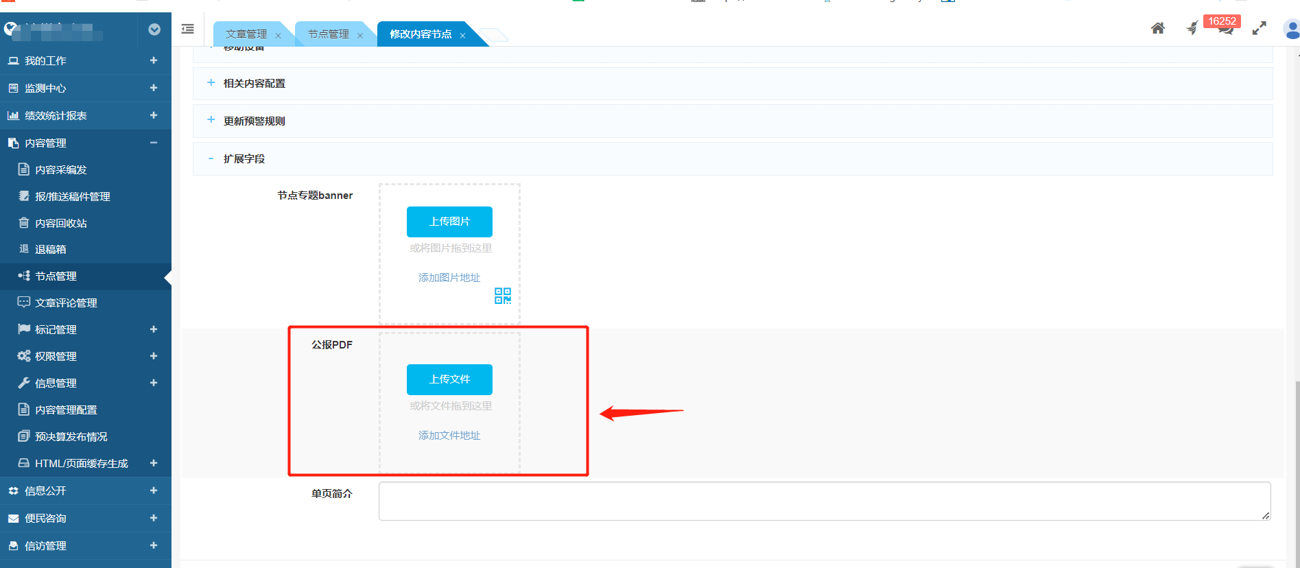Click the 上传文件 button
The height and width of the screenshot is (568, 1300).
449,380
